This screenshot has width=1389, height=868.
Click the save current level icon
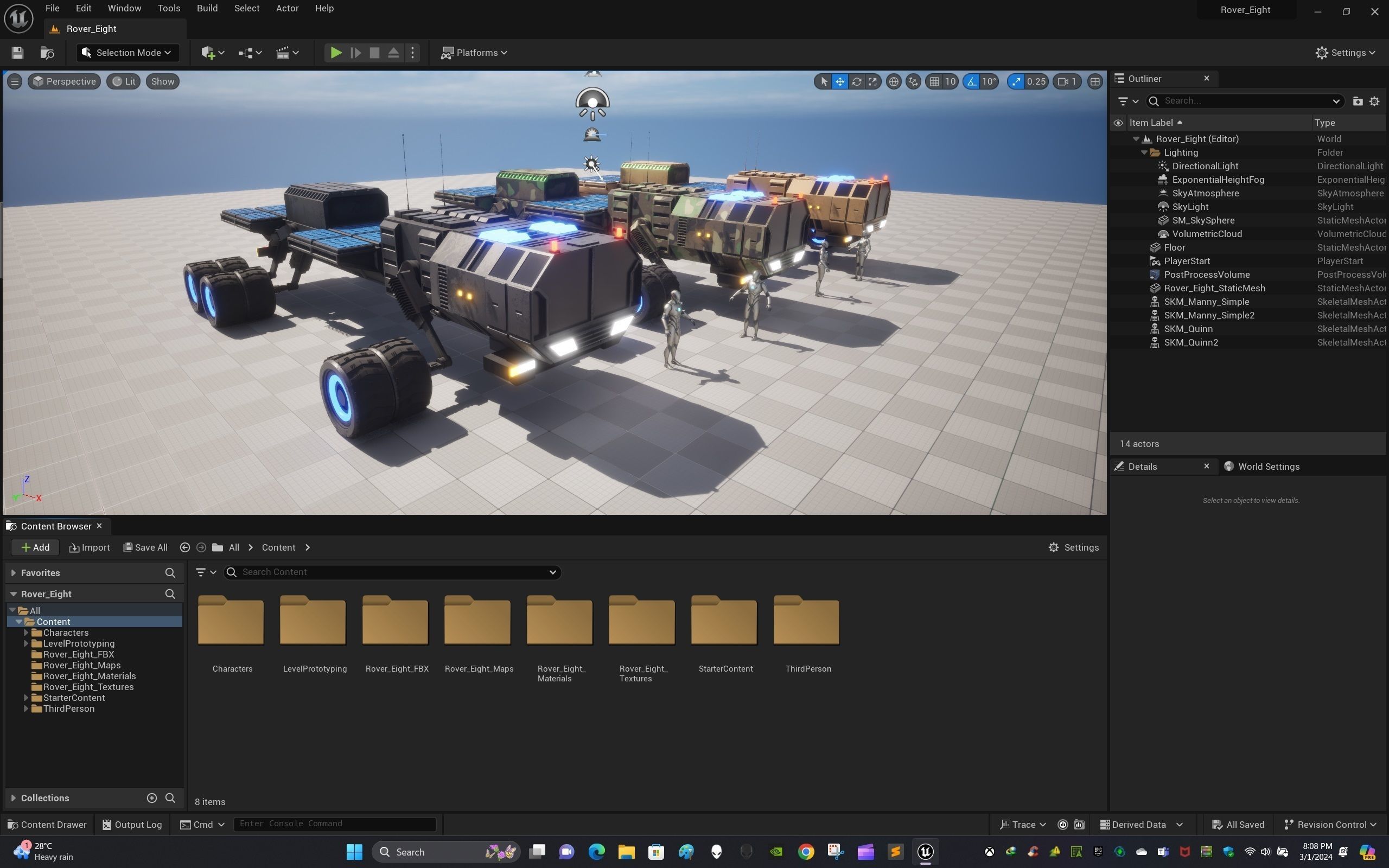(x=17, y=53)
